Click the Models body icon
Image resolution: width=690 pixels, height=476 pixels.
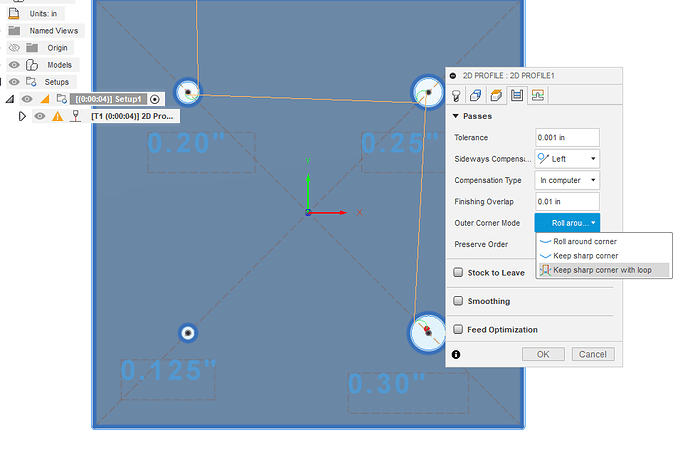(32, 65)
